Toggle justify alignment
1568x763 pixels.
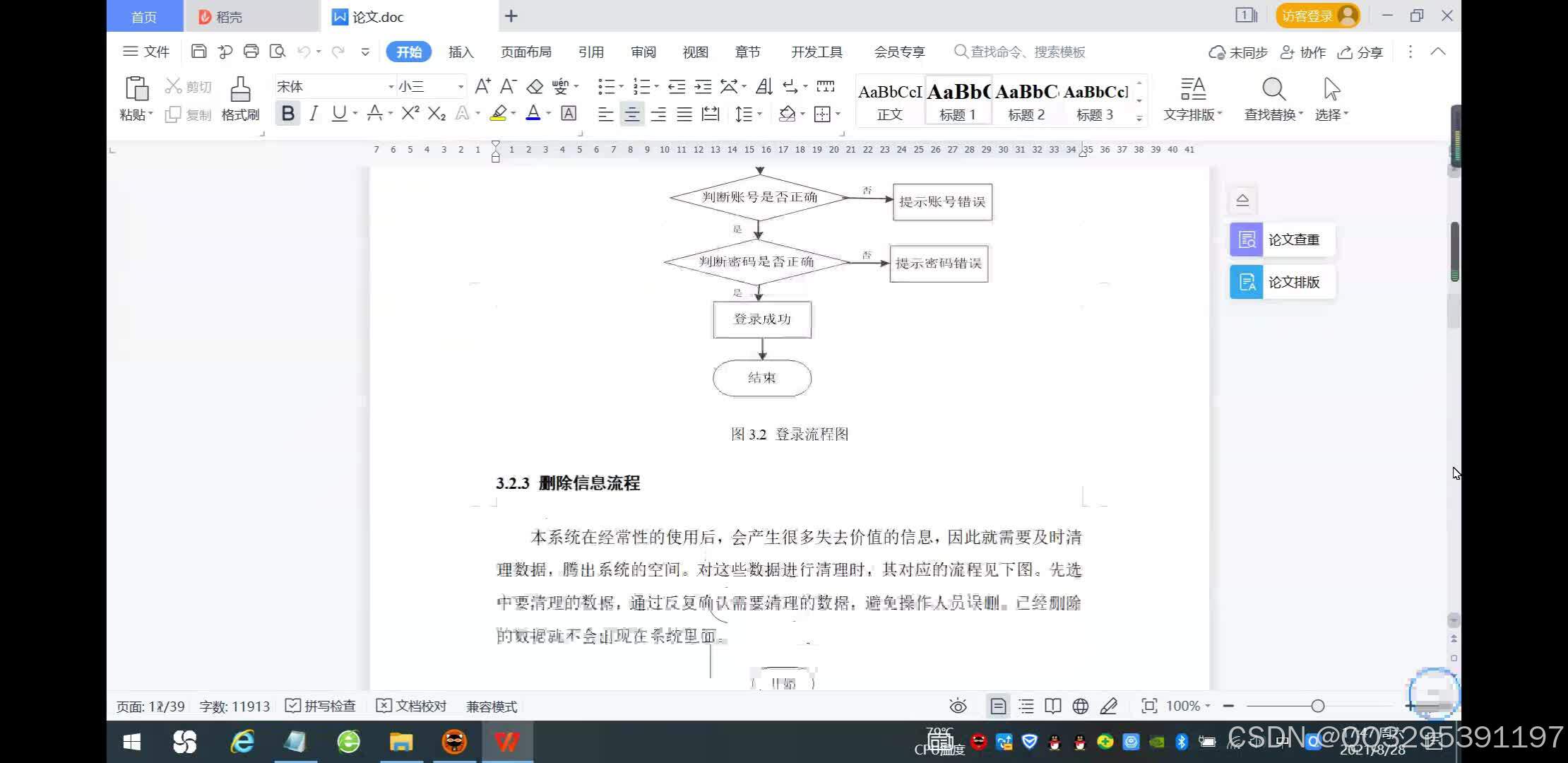coord(684,114)
